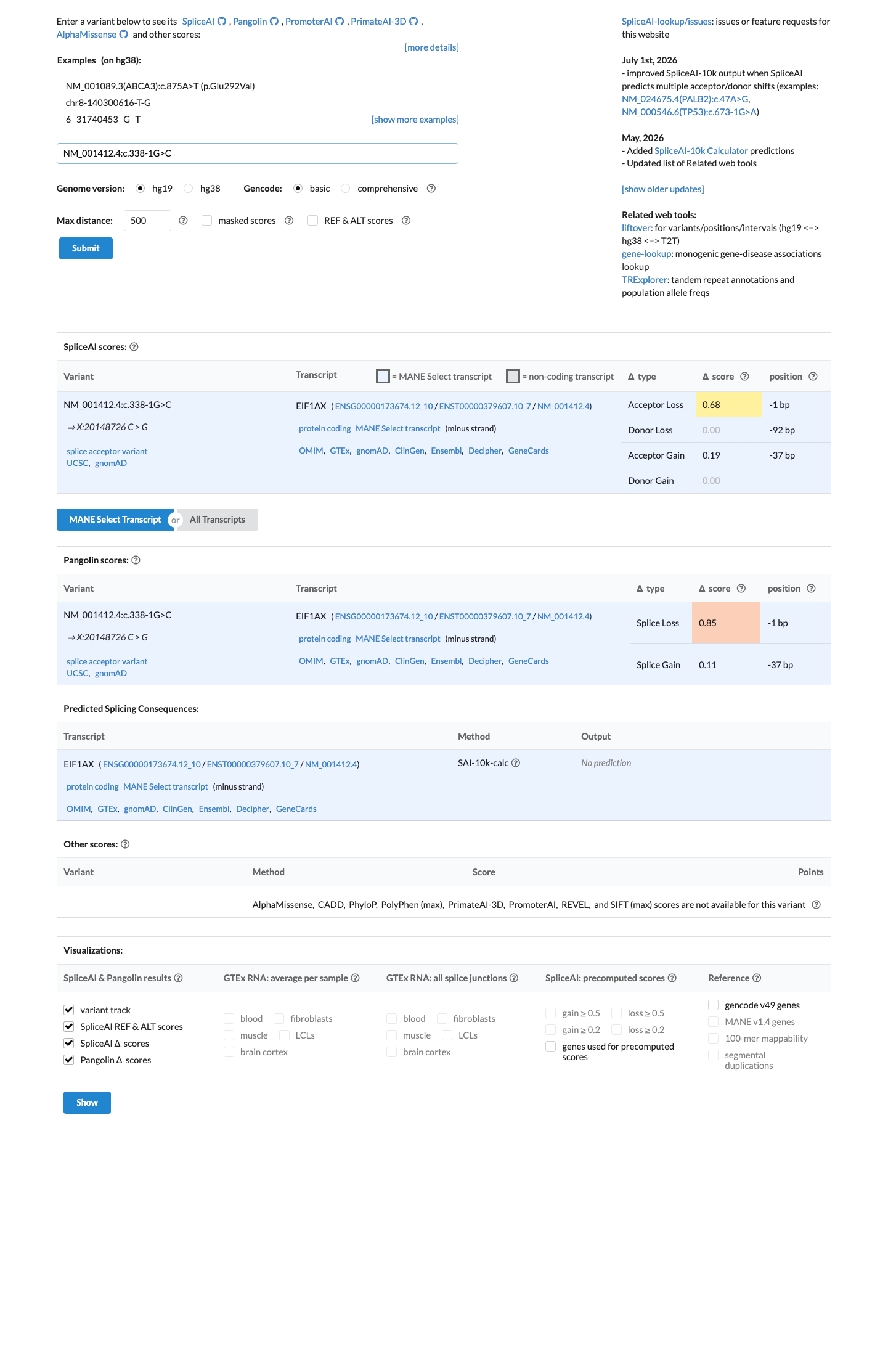Select Gencode basic option
This screenshot has width=896, height=1356.
click(298, 189)
